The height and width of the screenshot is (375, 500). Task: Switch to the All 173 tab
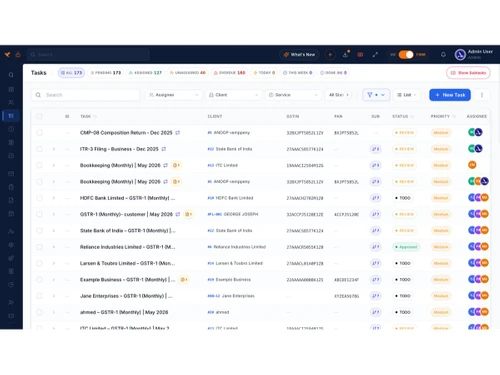coord(71,73)
